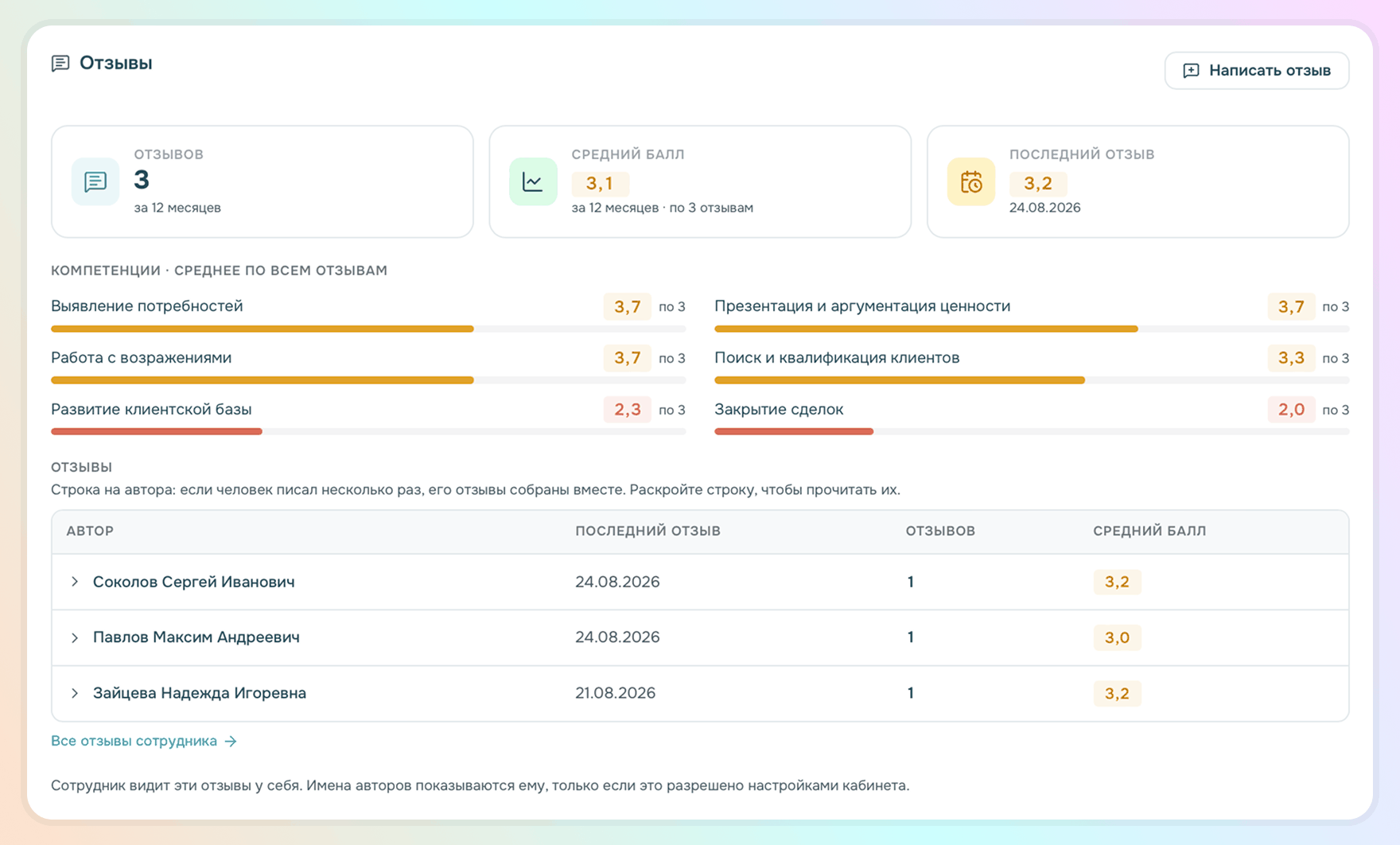Click the date 21.08.2026 in the Зайцева row
Image resolution: width=1400 pixels, height=845 pixels.
pos(615,693)
